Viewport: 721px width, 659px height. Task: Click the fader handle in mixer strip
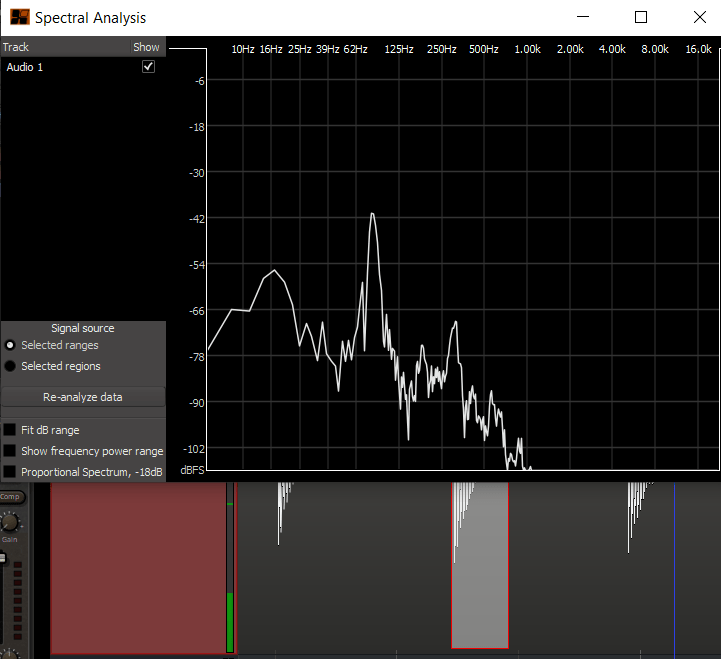coord(3,558)
